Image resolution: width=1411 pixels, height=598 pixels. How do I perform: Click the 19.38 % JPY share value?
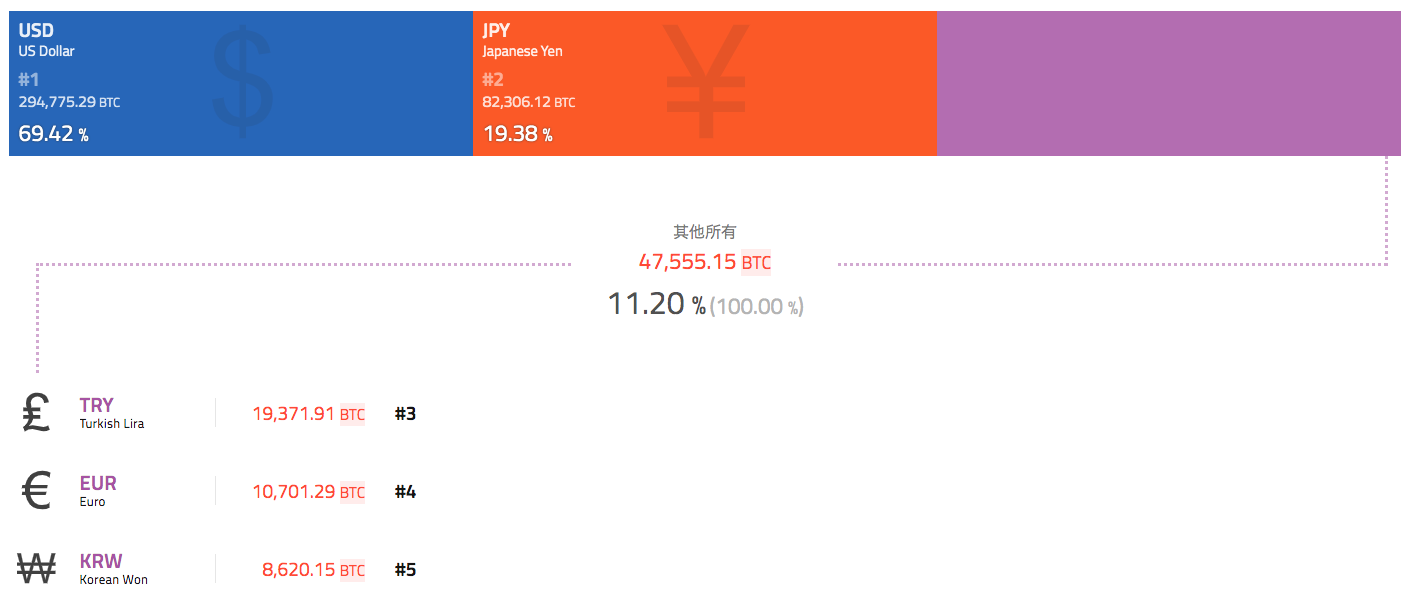coord(518,133)
